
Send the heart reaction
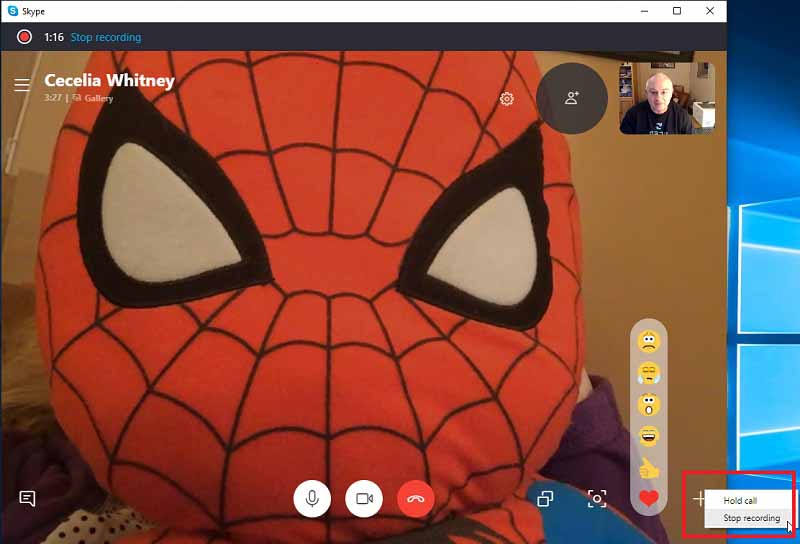click(649, 498)
